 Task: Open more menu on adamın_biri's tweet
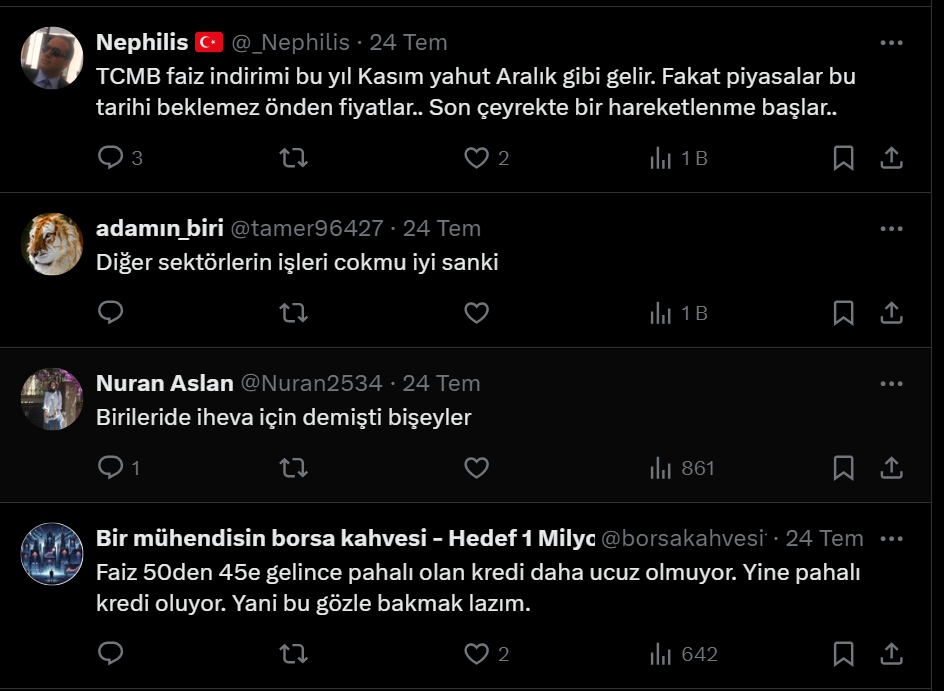click(x=891, y=229)
